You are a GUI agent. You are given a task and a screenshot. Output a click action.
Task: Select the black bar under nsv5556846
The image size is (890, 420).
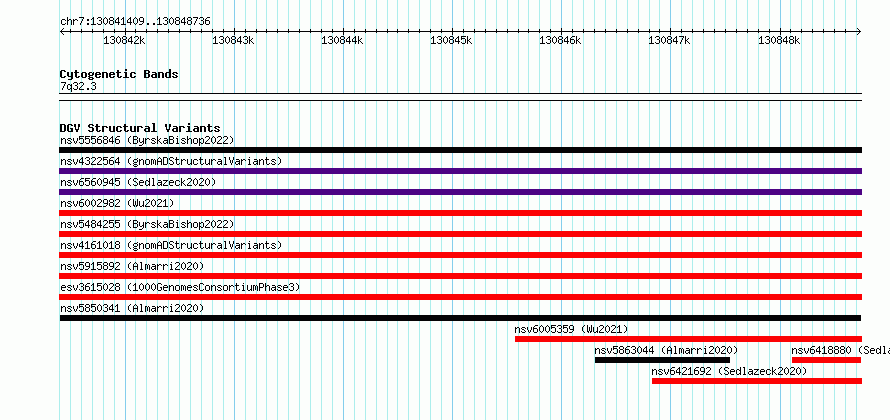click(x=460, y=150)
